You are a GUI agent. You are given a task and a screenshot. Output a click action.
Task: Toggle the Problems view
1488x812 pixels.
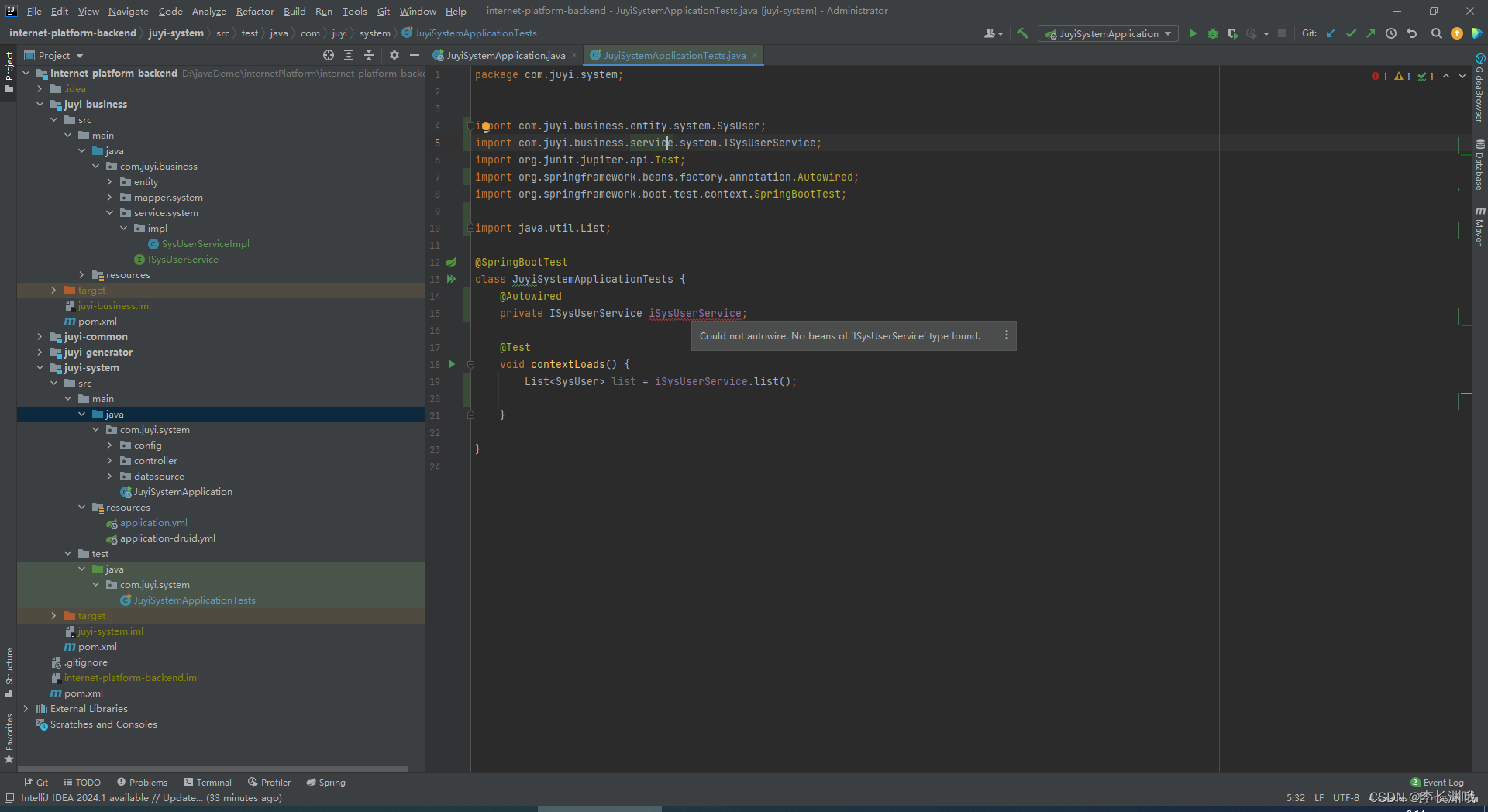click(x=143, y=782)
